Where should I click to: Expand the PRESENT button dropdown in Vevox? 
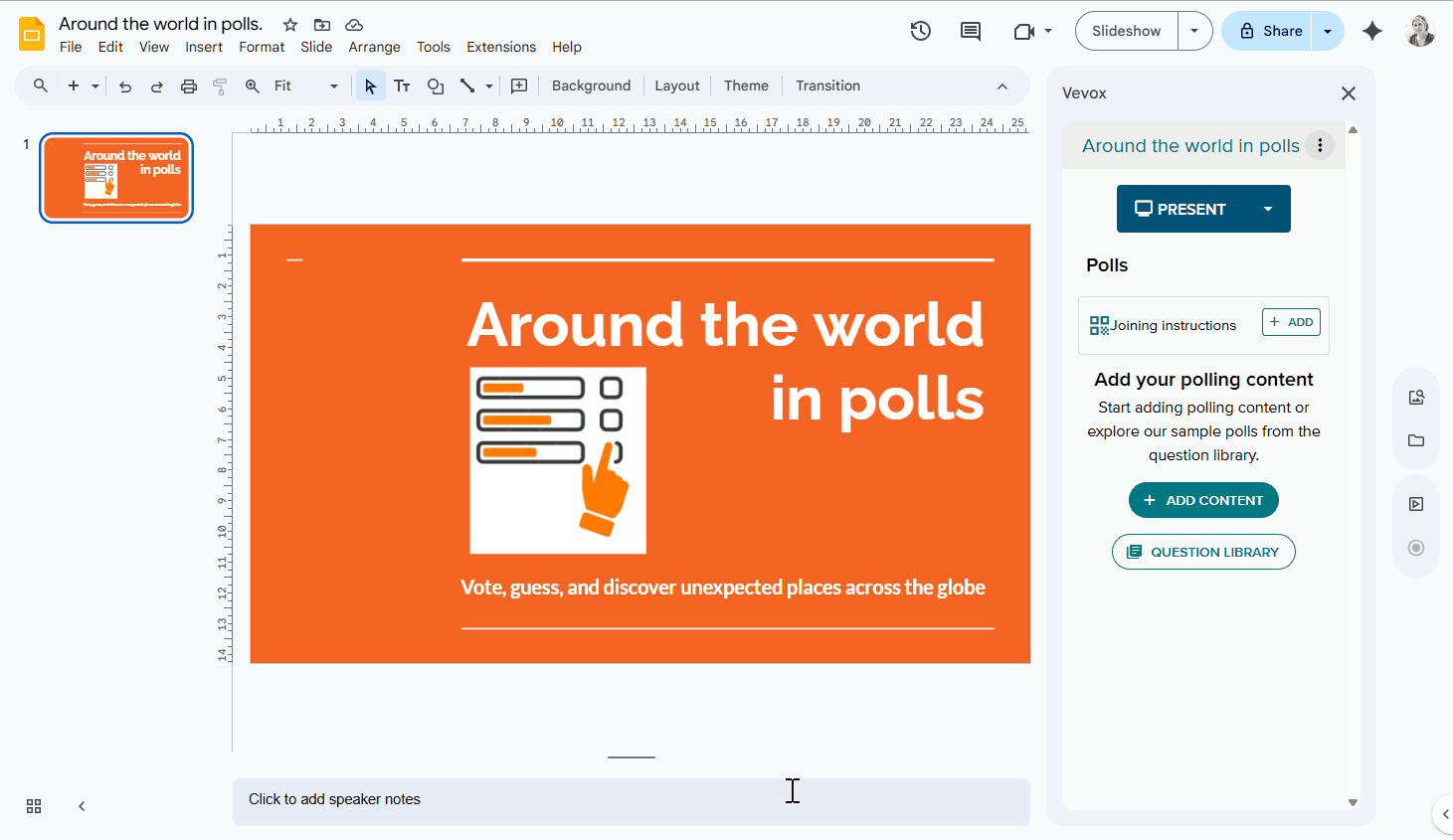[x=1268, y=209]
